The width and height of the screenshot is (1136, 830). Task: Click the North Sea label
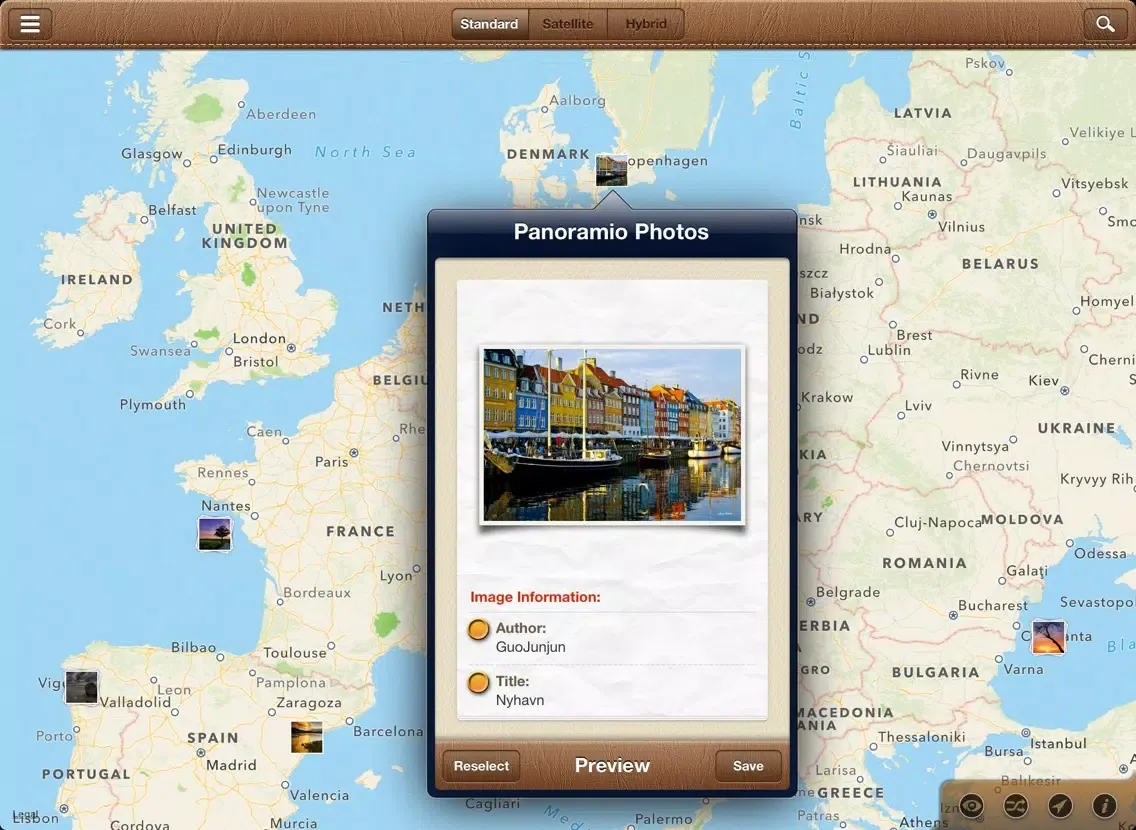point(365,151)
